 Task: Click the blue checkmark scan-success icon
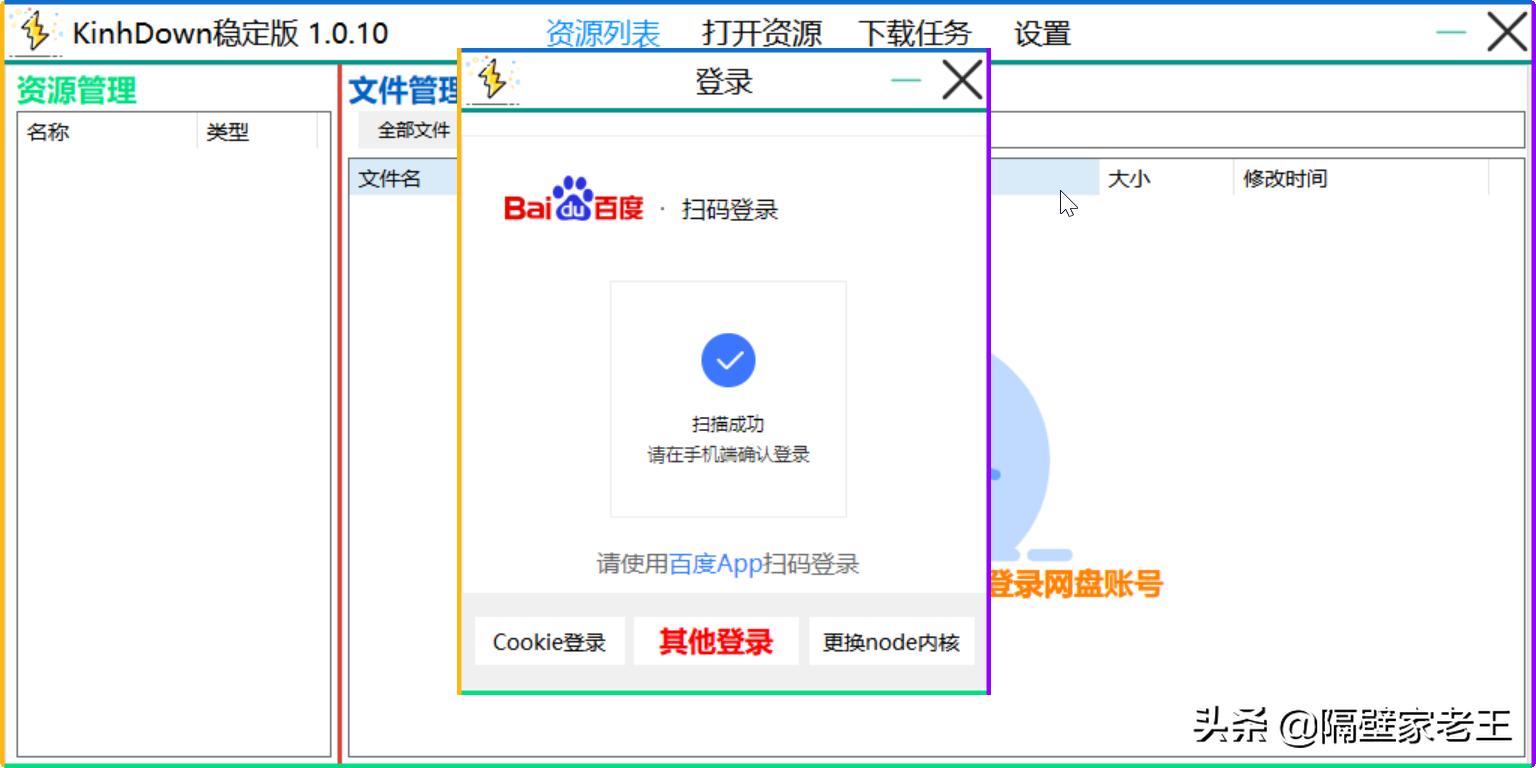point(729,360)
